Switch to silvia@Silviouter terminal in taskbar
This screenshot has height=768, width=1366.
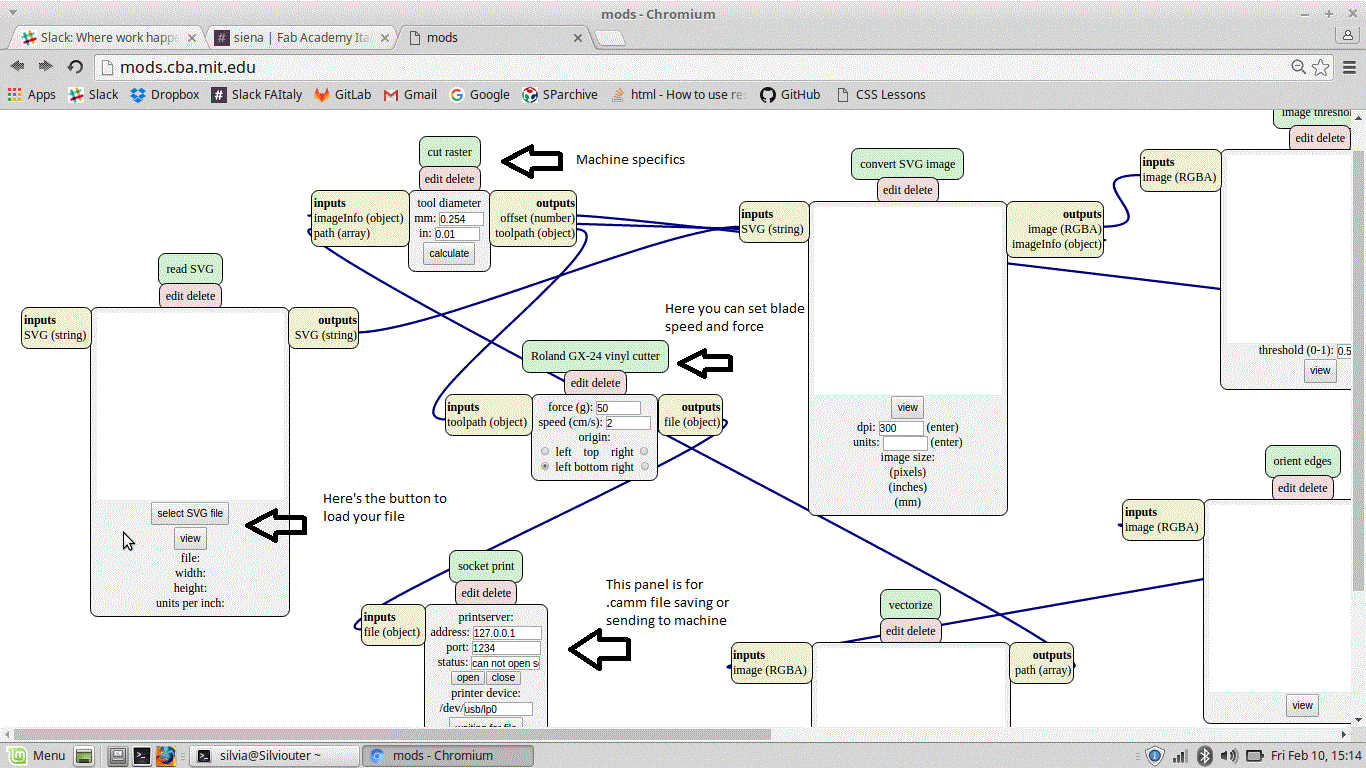tap(275, 756)
